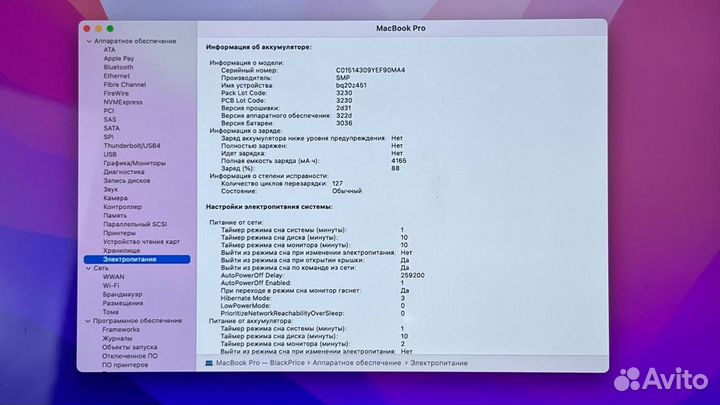Select Хранилище in the sidebar

click(121, 250)
